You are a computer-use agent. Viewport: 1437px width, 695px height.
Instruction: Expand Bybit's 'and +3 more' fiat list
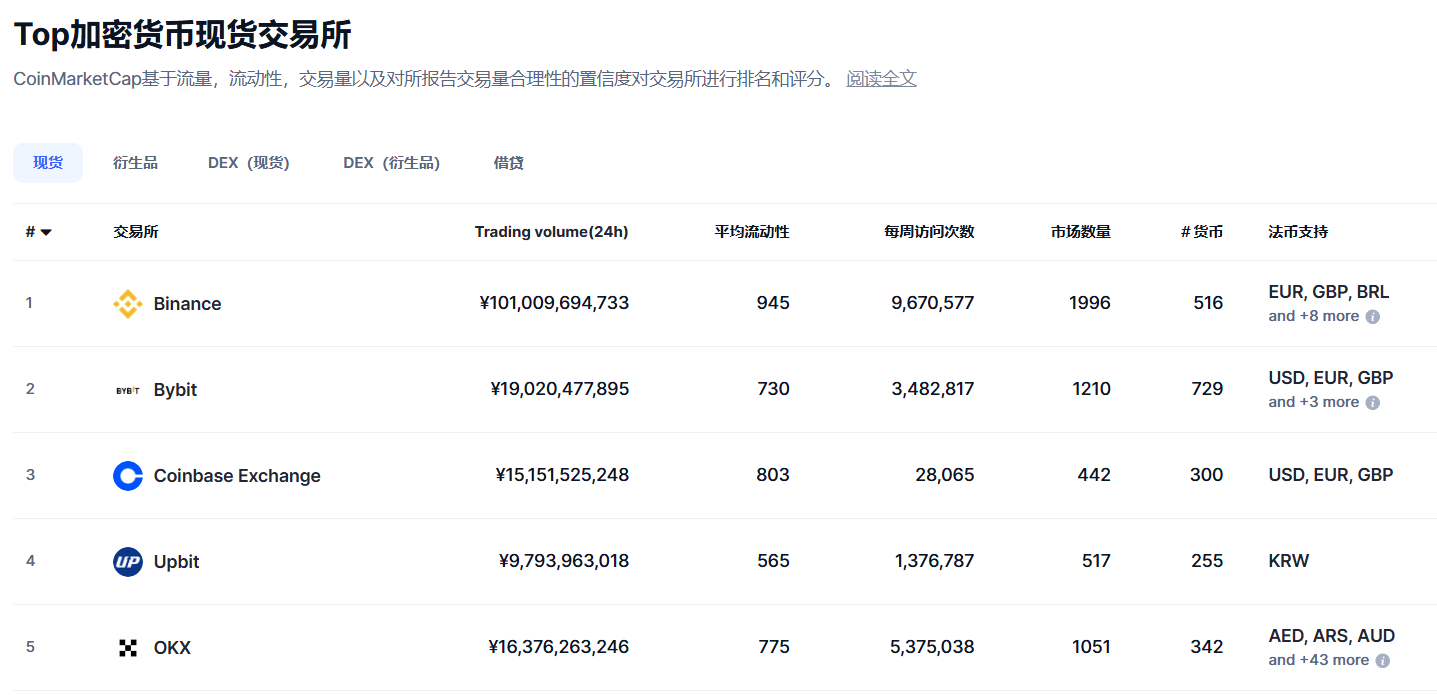[1314, 402]
